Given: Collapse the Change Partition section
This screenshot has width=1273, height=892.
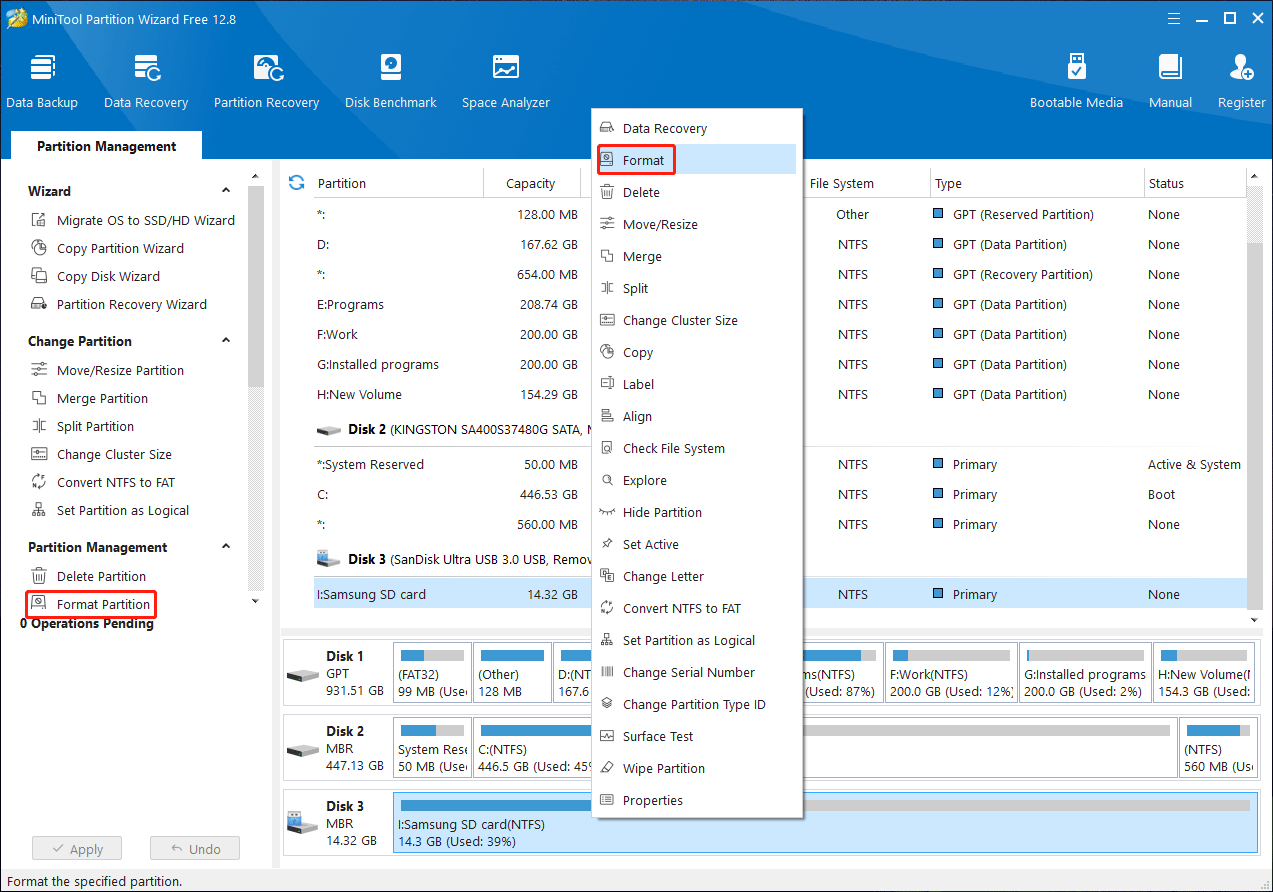Looking at the screenshot, I should [x=226, y=340].
